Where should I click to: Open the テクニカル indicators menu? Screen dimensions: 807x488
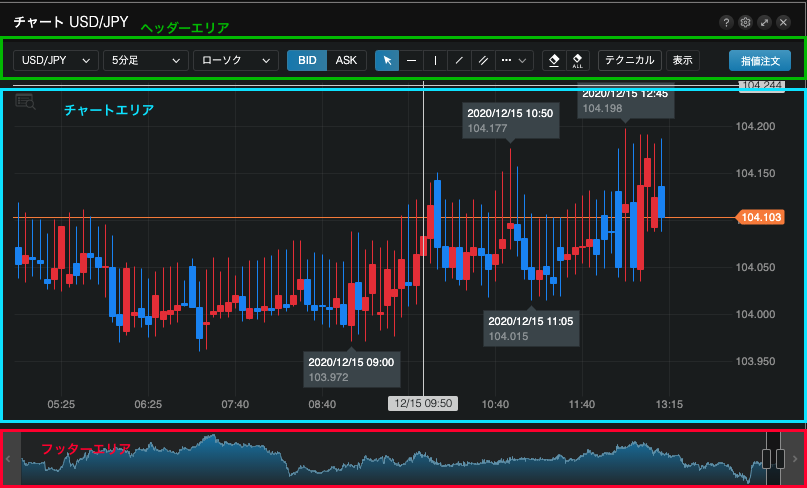[630, 60]
